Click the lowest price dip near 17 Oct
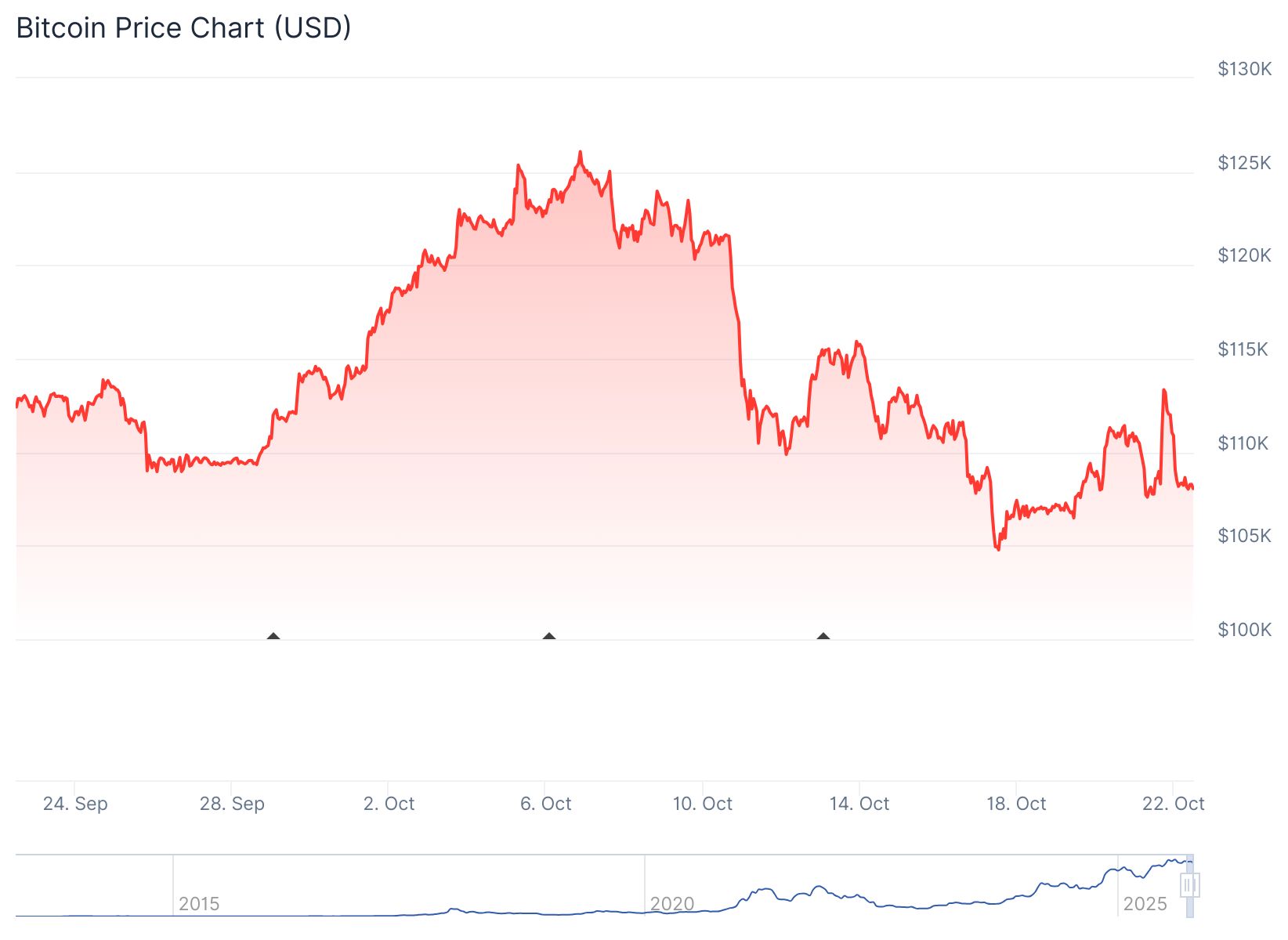Screen dimensions: 1288x940 (x=998, y=548)
